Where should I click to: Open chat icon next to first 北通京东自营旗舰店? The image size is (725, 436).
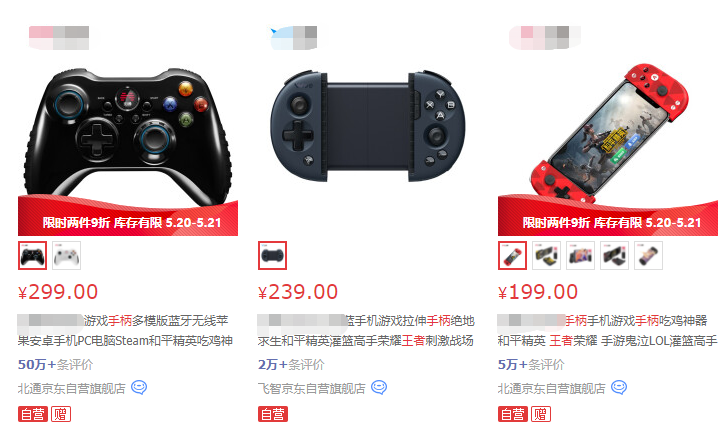coord(139,387)
